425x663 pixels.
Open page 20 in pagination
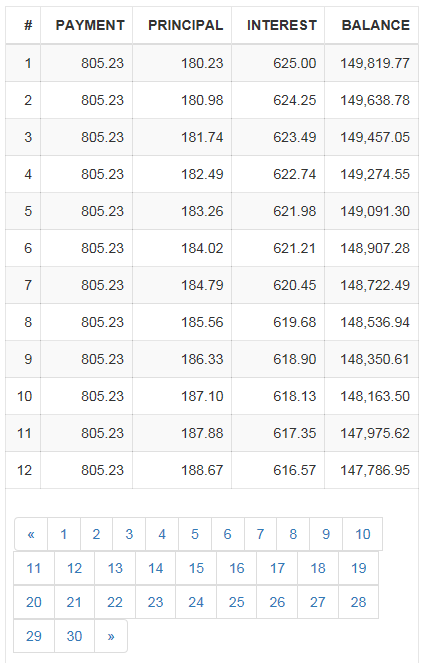coord(34,602)
